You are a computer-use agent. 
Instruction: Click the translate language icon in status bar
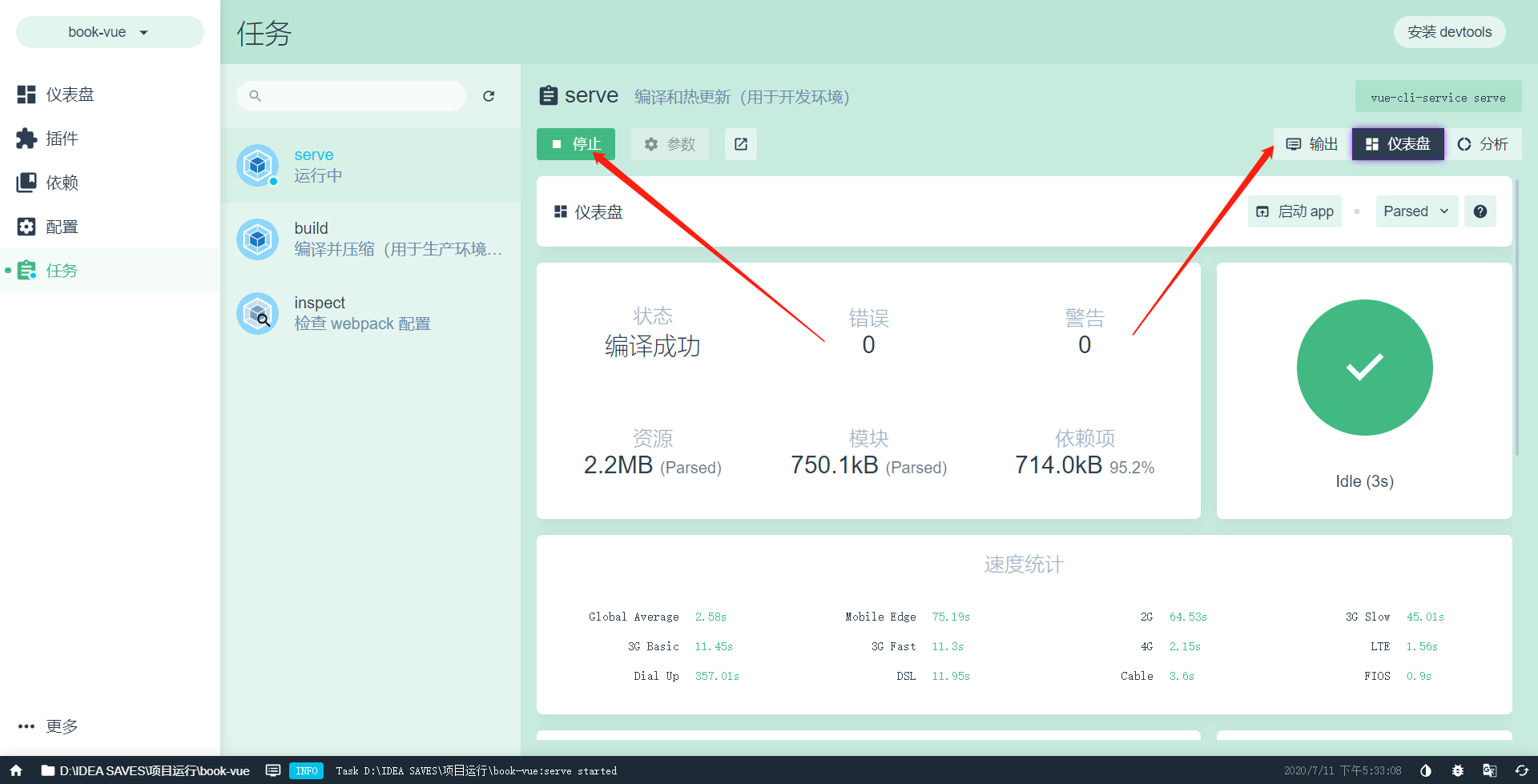point(1490,770)
